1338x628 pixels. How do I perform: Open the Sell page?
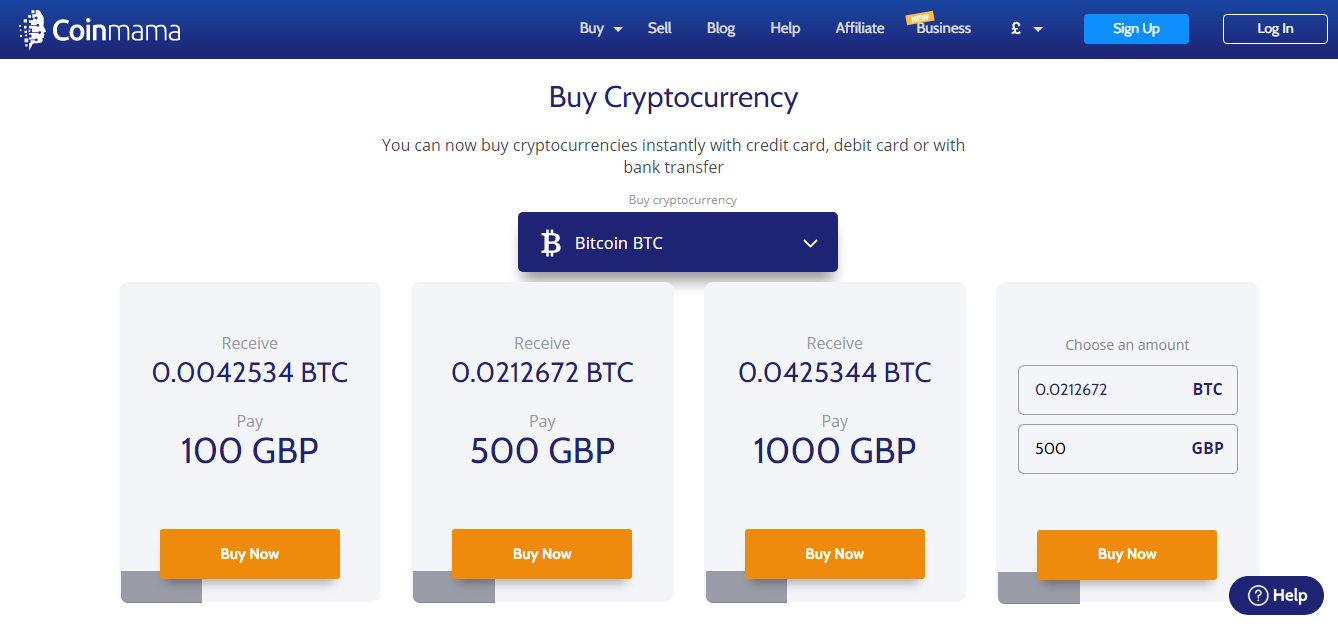click(659, 28)
